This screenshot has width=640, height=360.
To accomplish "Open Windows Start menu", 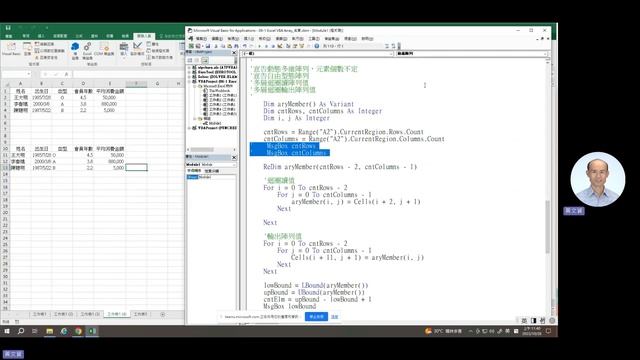I will [7, 331].
